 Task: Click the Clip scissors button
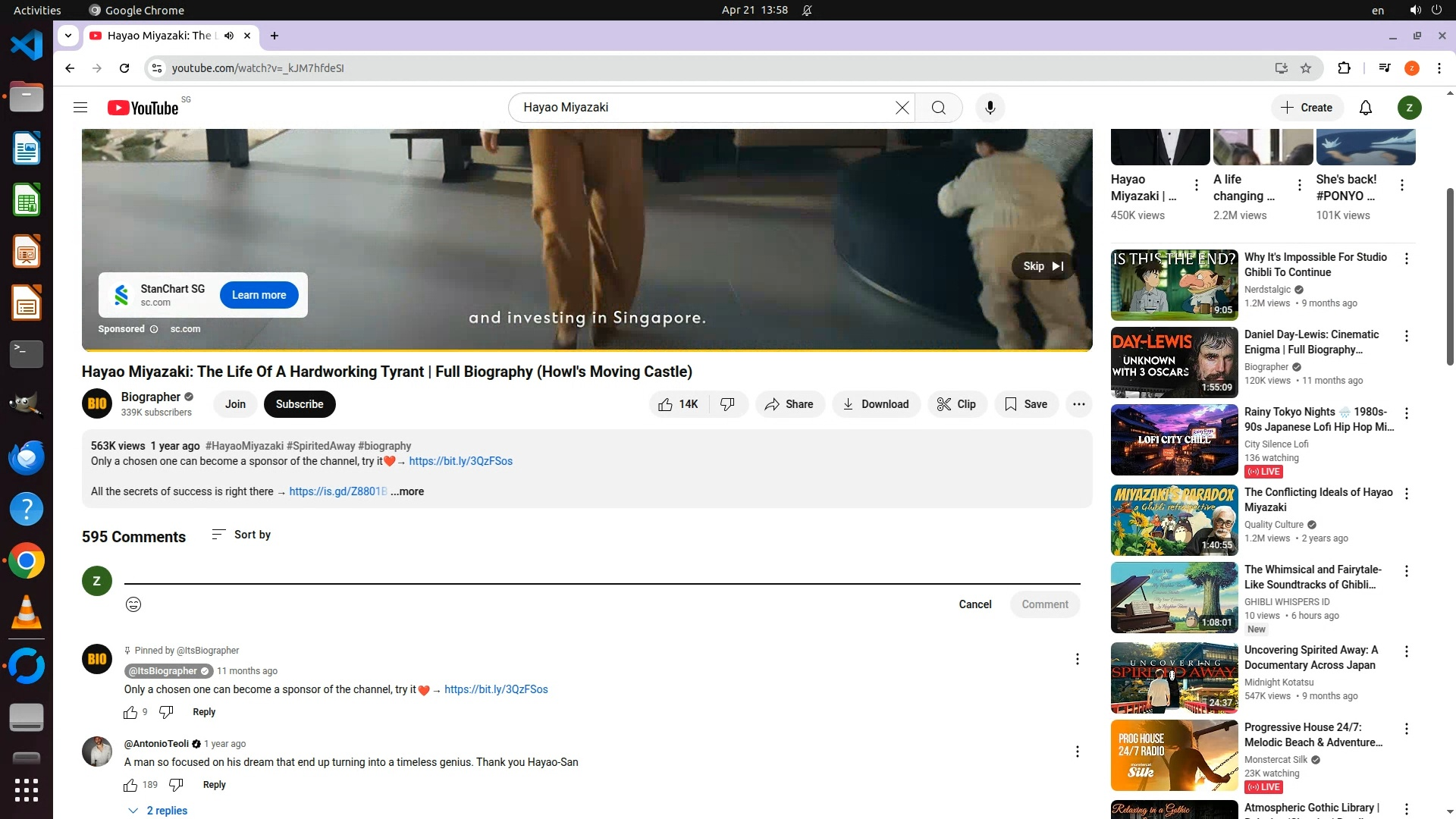point(957,404)
